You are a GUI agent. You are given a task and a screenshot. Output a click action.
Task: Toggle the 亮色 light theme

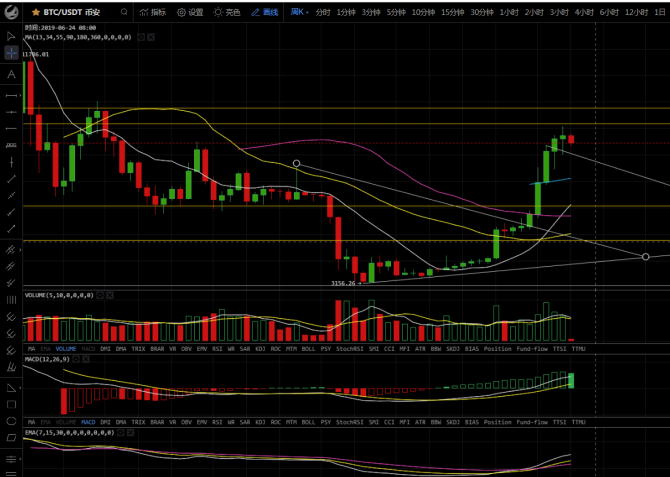click(x=227, y=12)
